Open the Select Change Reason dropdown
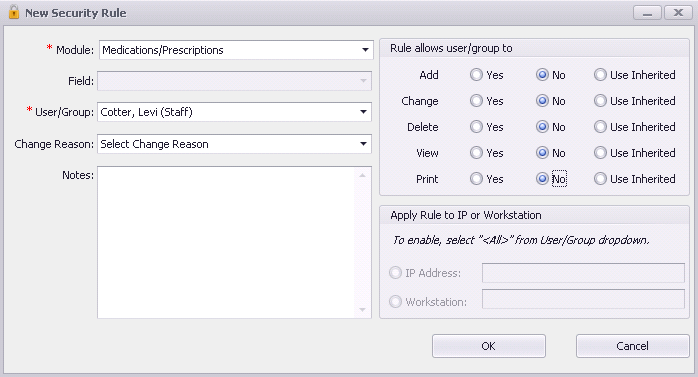Viewport: 698px width, 377px height. click(235, 144)
